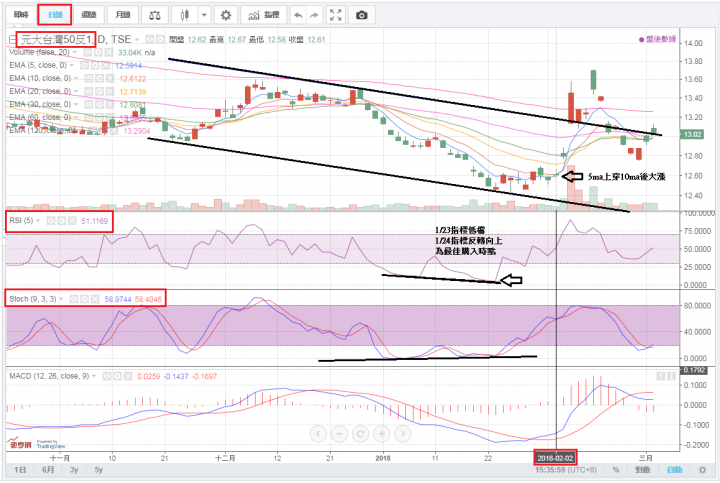Remove the MACD indicator
720x483 pixels.
point(128,376)
